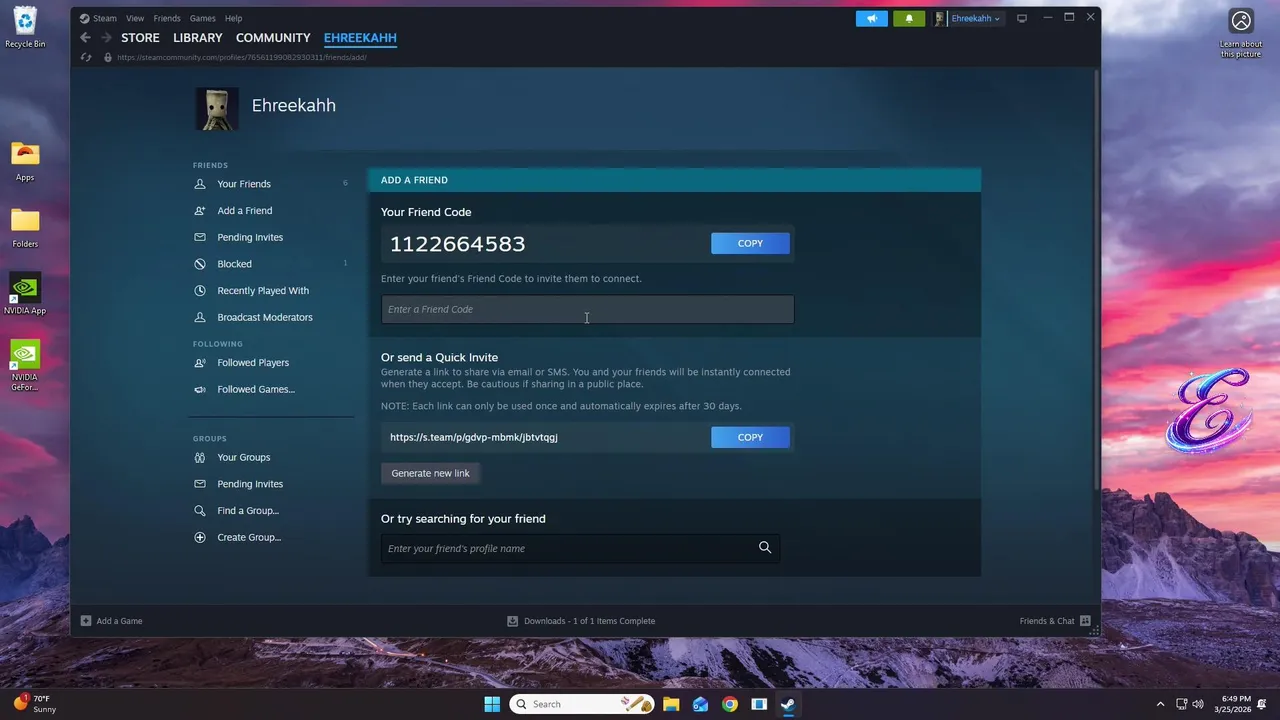Screen dimensions: 1280x720
Task: Open Recently Played With
Action: click(263, 291)
